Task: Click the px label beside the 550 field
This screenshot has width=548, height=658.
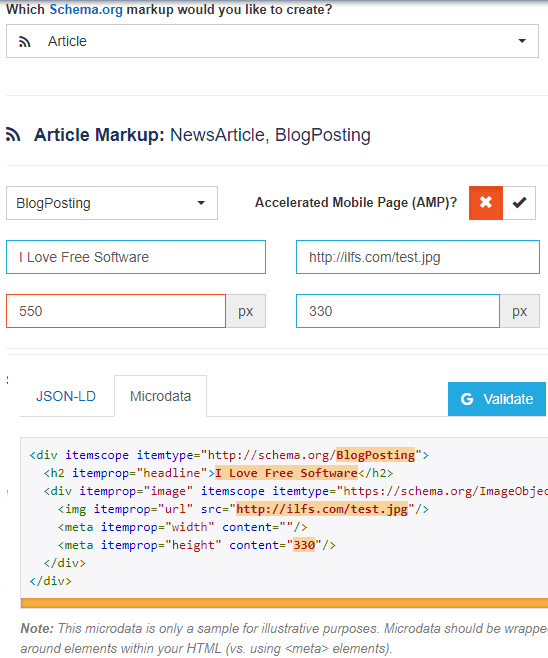Action: pyautogui.click(x=246, y=311)
